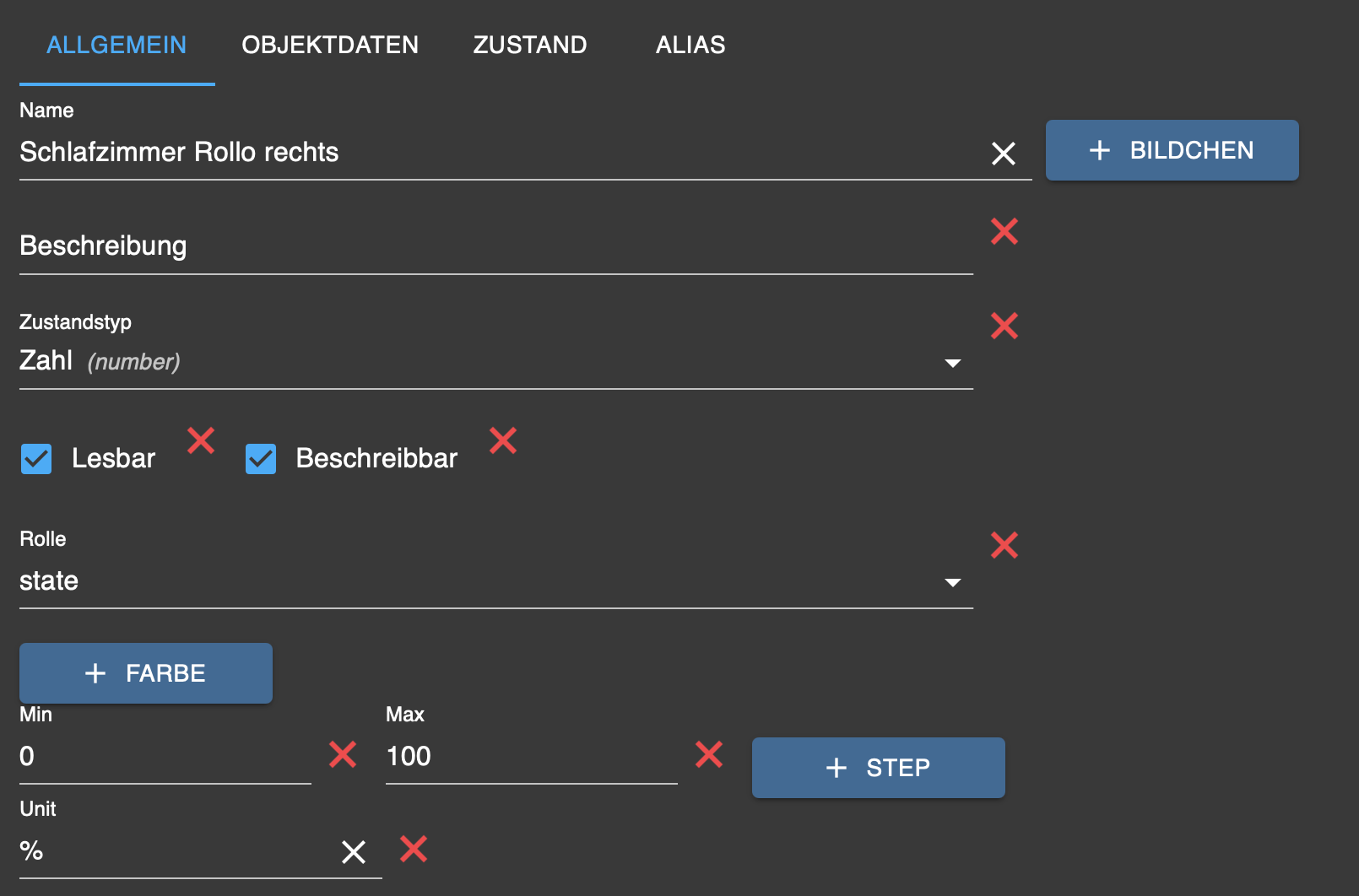Add a color with Farbe button
Image resolution: width=1359 pixels, height=896 pixels.
[146, 673]
